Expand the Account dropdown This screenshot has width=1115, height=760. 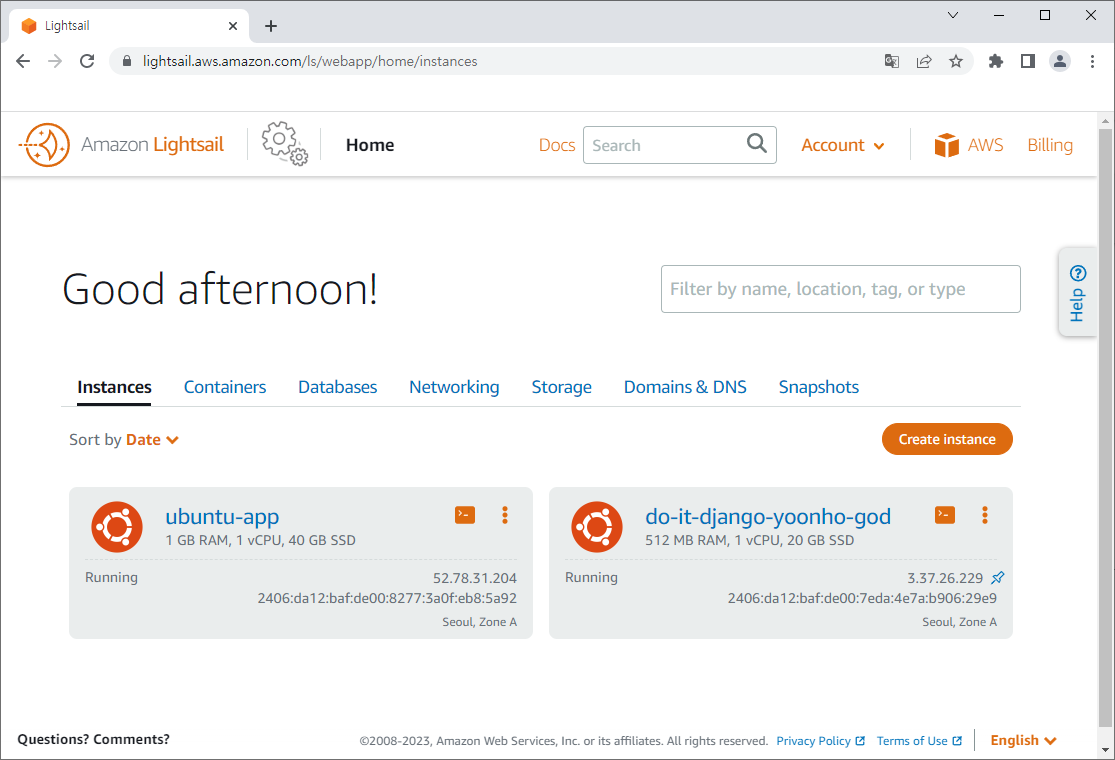click(x=843, y=145)
